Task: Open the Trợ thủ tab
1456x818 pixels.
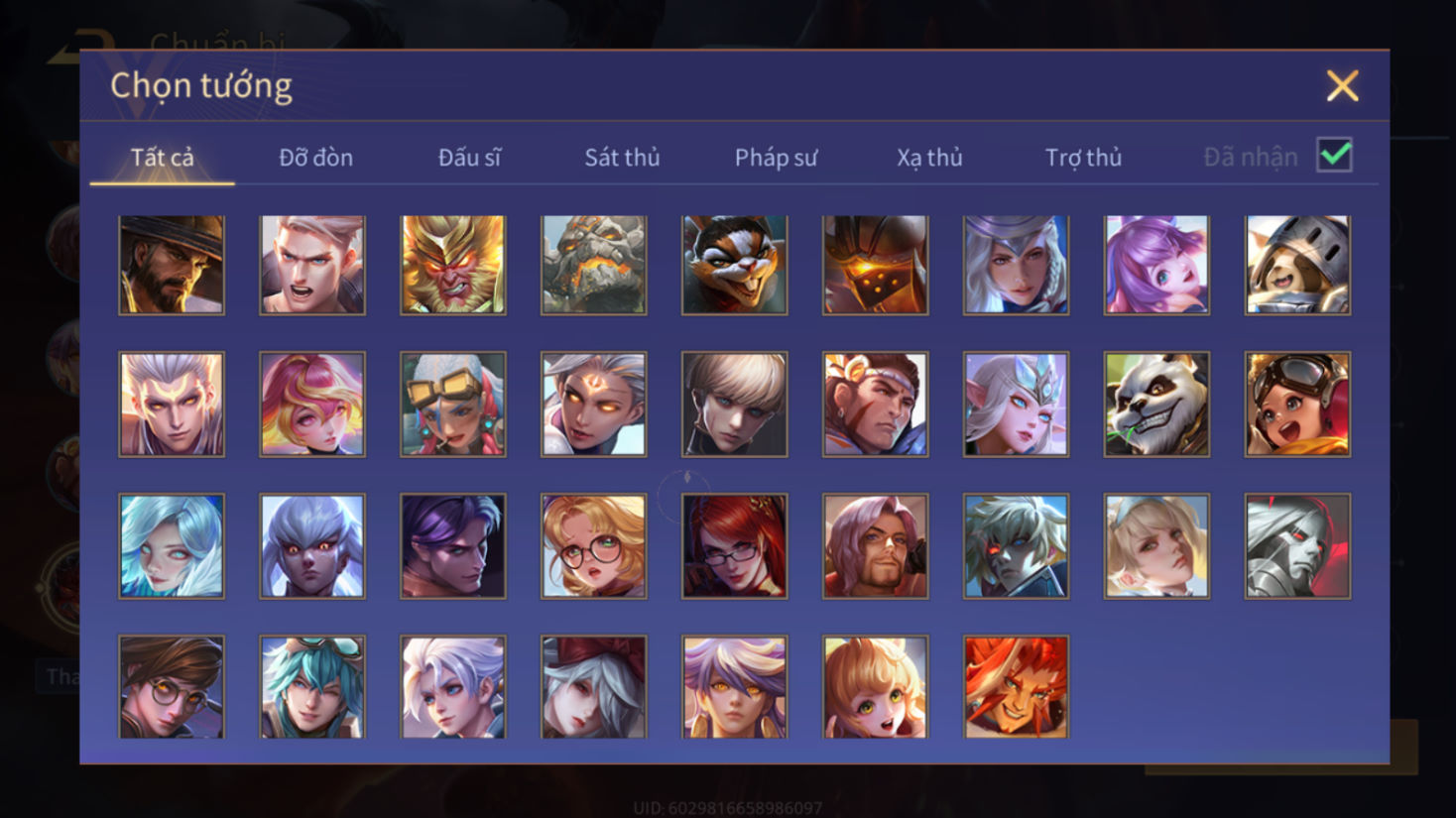Action: pos(1083,157)
